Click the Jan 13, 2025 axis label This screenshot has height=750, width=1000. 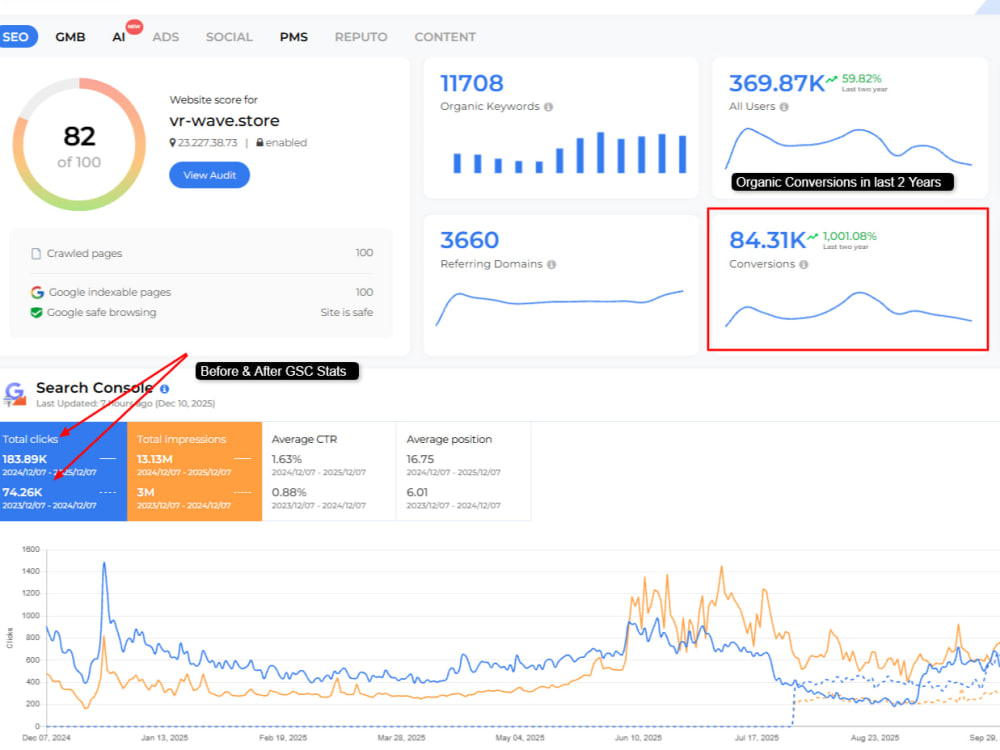[x=165, y=738]
